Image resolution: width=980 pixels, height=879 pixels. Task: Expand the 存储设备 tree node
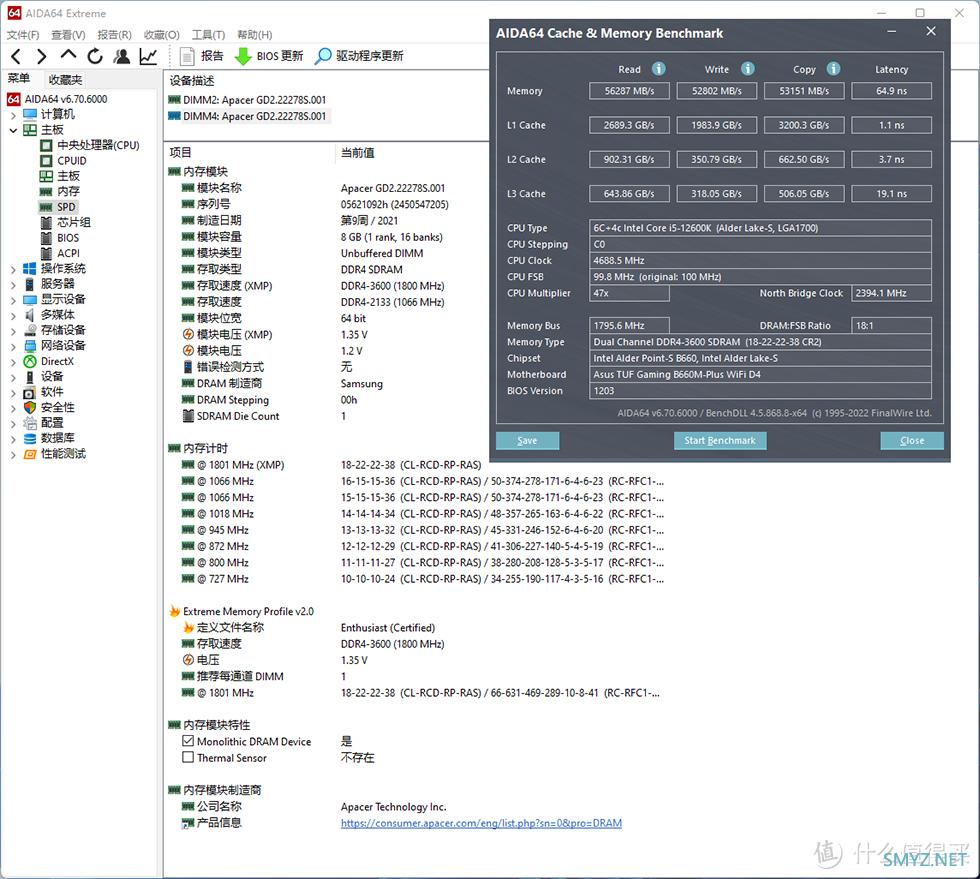click(x=13, y=331)
